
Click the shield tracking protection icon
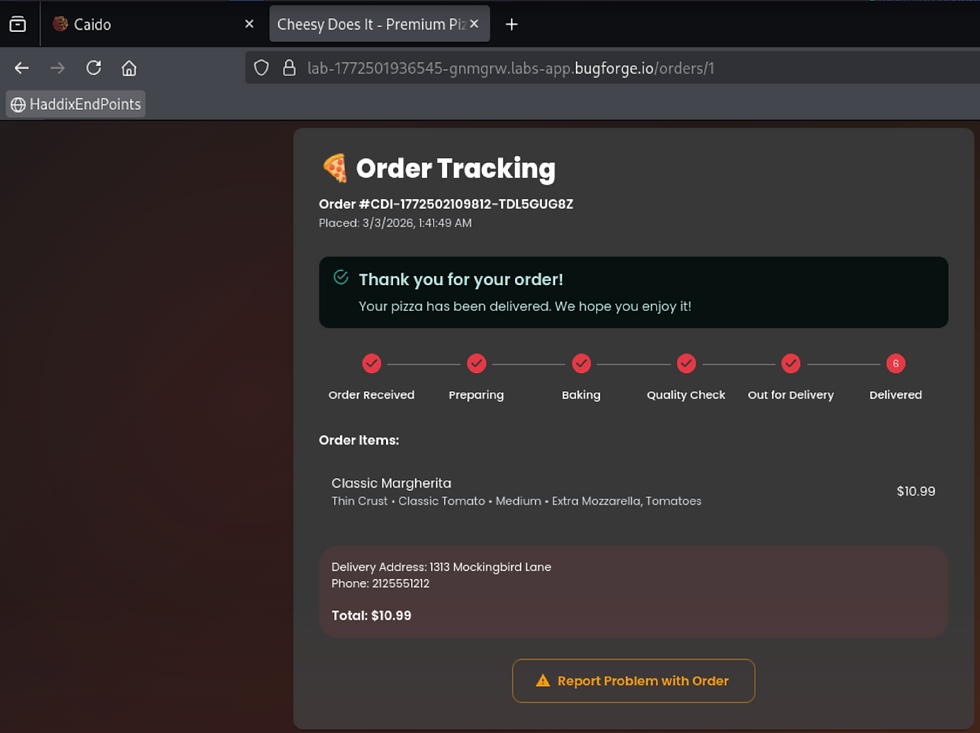(x=261, y=68)
